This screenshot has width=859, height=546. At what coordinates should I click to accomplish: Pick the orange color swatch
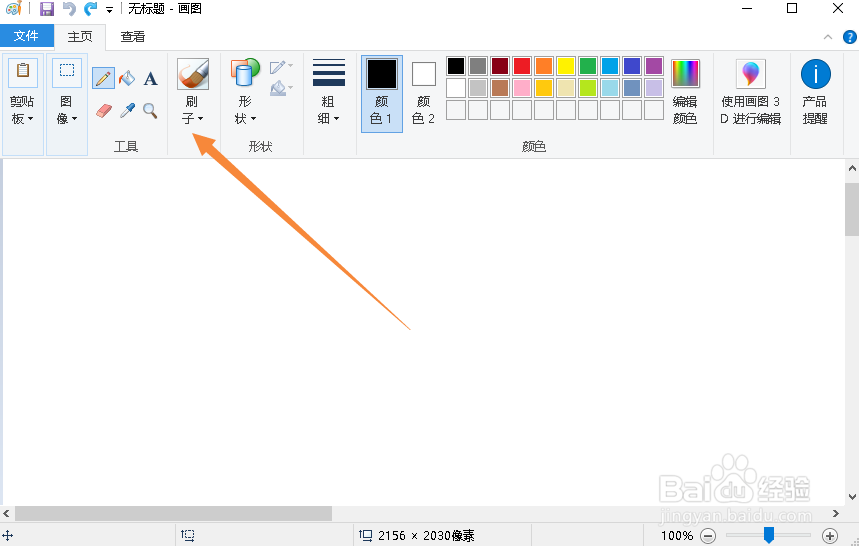[544, 66]
